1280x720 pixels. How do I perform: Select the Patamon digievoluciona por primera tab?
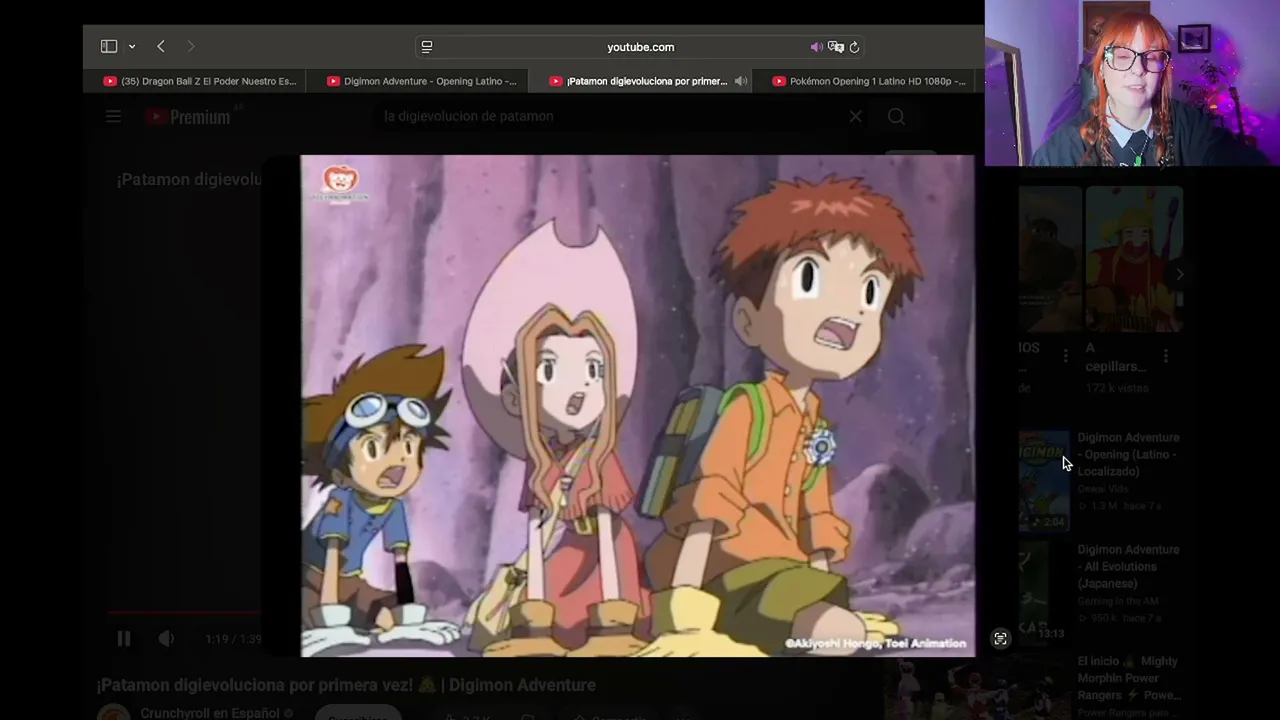click(x=639, y=81)
